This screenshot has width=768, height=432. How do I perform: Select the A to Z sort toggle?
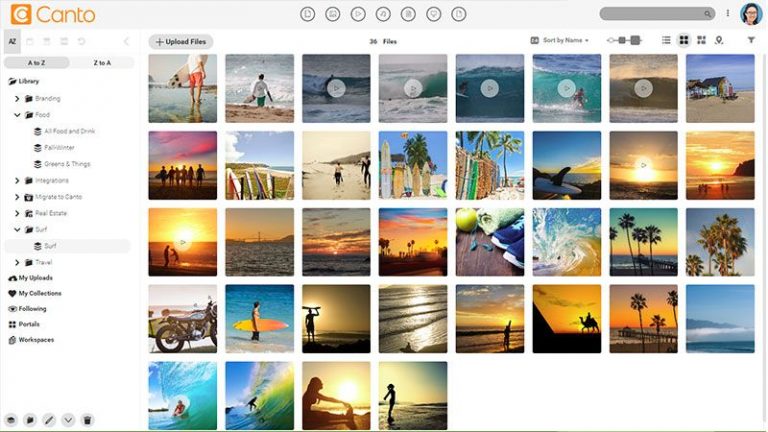click(x=37, y=63)
